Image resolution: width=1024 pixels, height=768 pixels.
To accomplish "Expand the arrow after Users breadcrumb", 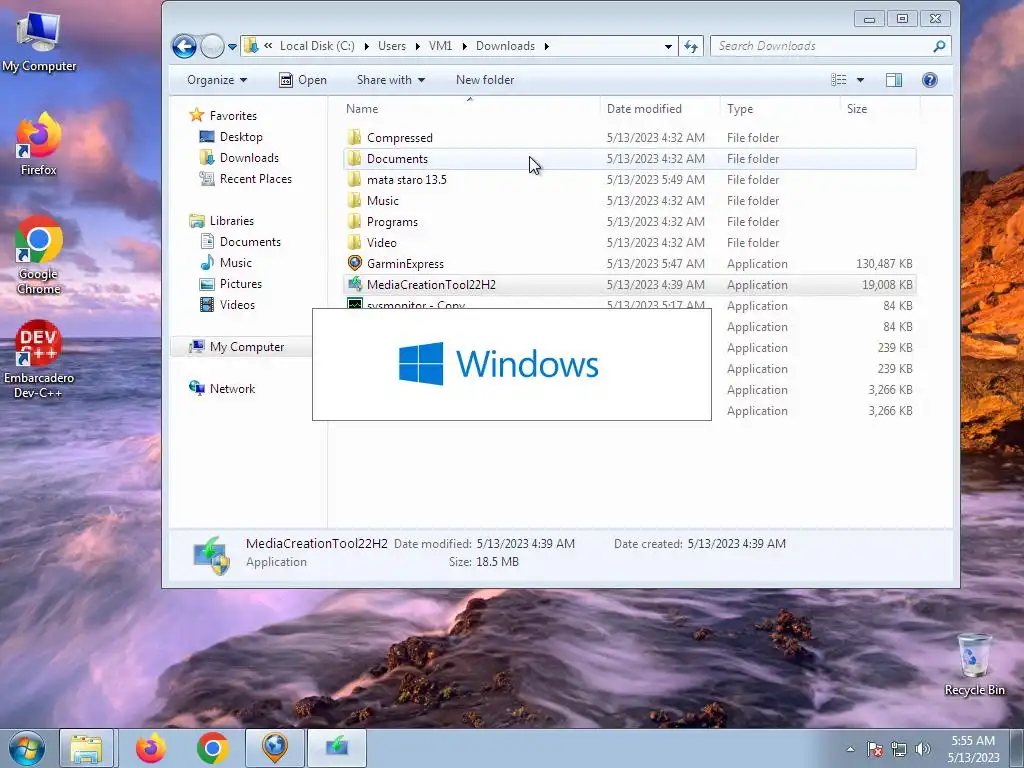I will tap(417, 46).
